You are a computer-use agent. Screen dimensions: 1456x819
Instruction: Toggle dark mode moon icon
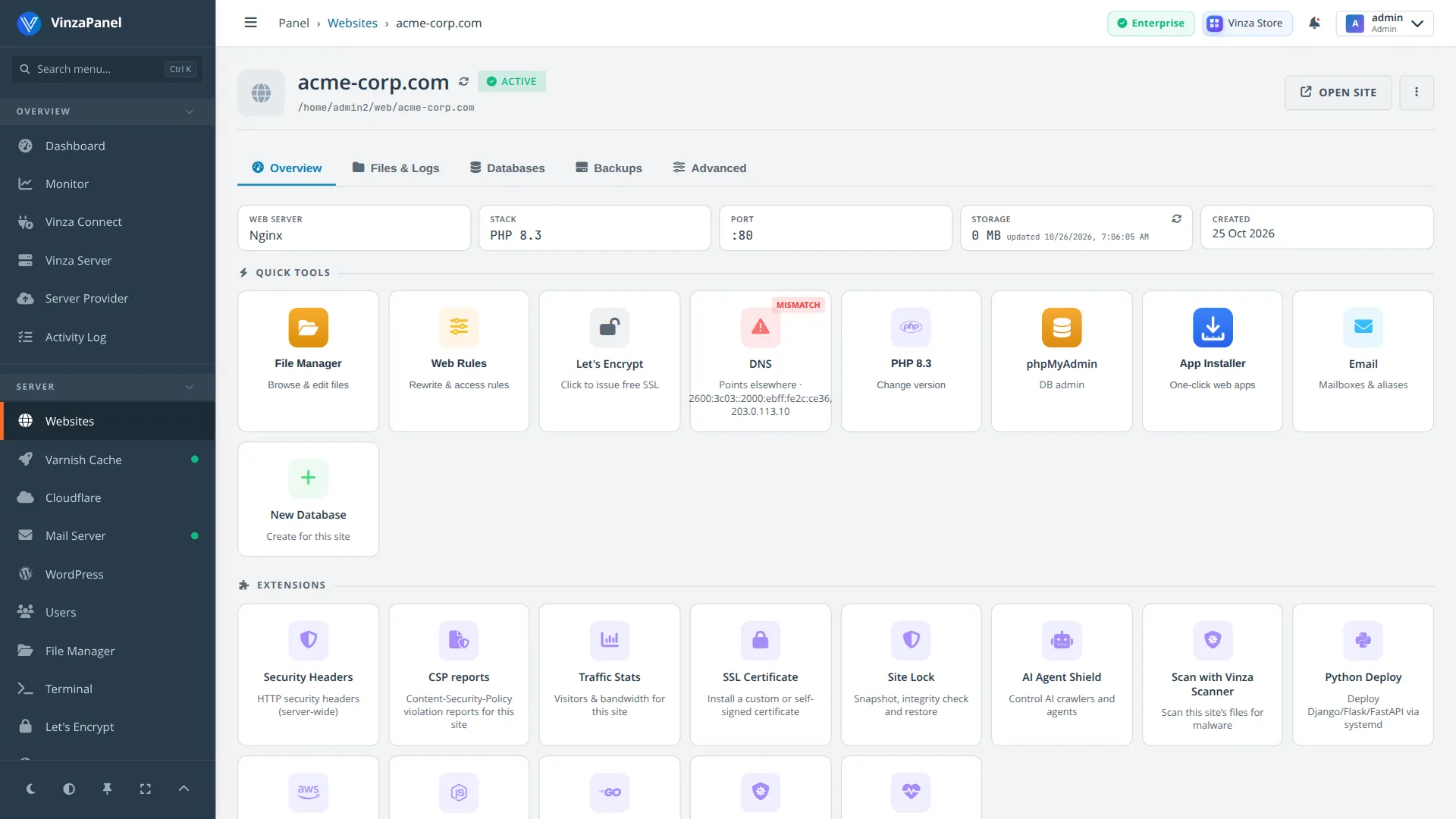(x=31, y=789)
